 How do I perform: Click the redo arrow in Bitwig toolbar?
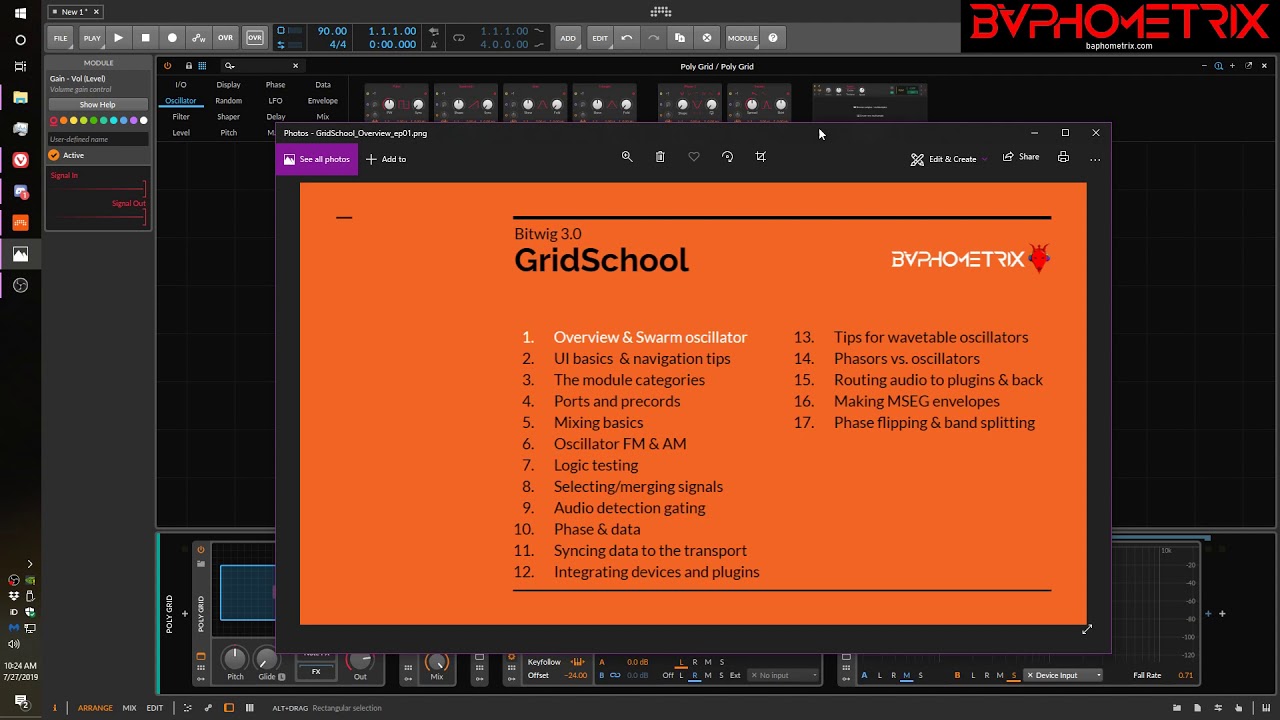[x=653, y=38]
